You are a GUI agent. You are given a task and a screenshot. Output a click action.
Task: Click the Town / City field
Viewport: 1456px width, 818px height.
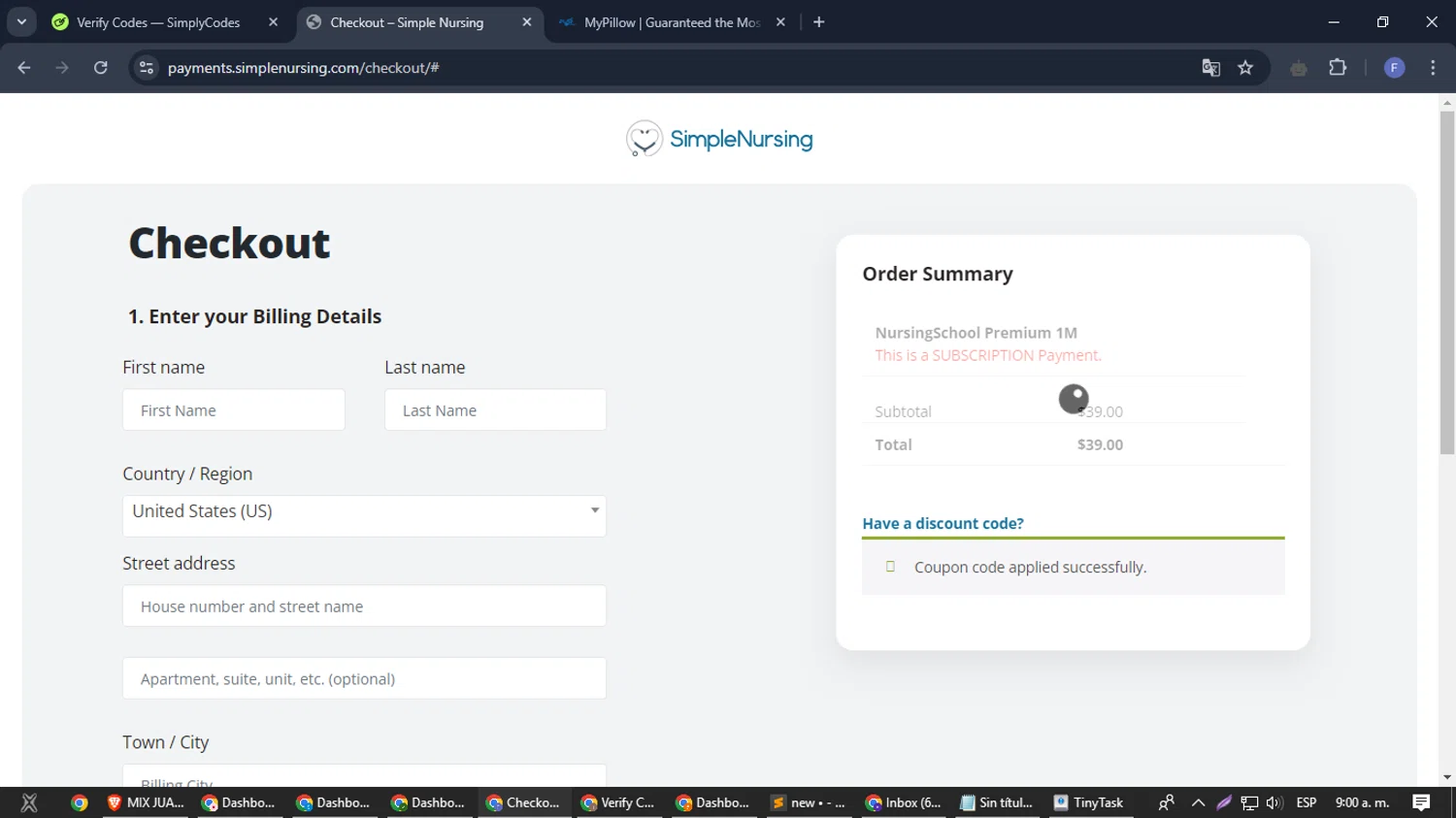[x=364, y=776]
